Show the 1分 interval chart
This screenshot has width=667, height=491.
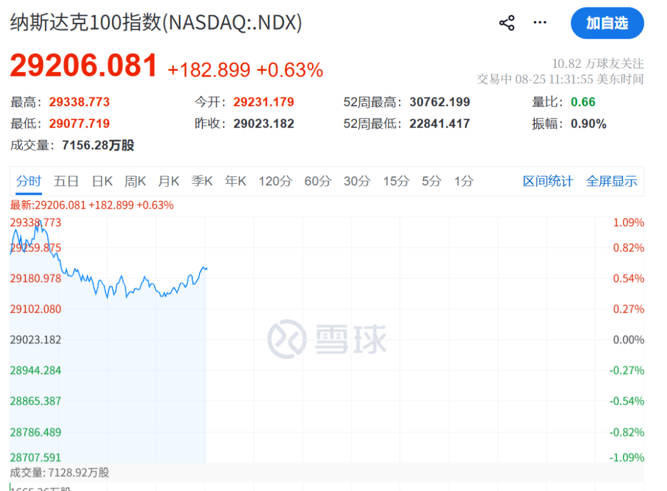point(464,181)
